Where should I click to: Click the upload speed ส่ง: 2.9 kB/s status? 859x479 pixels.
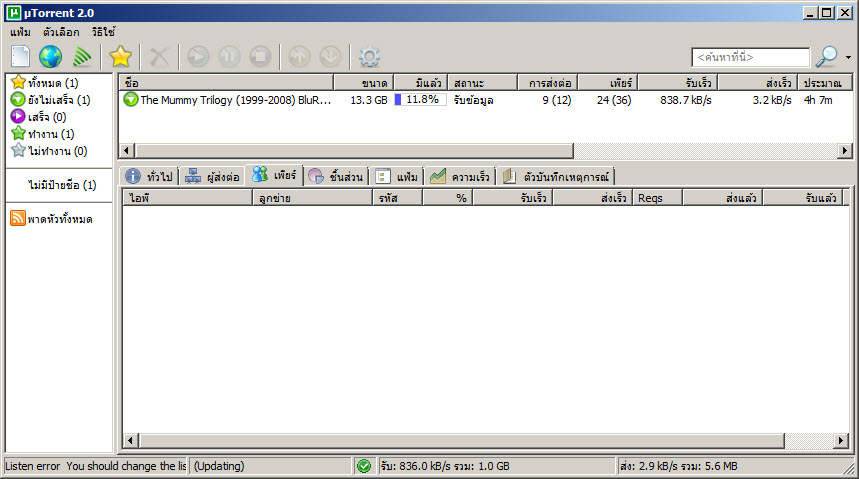(678, 466)
